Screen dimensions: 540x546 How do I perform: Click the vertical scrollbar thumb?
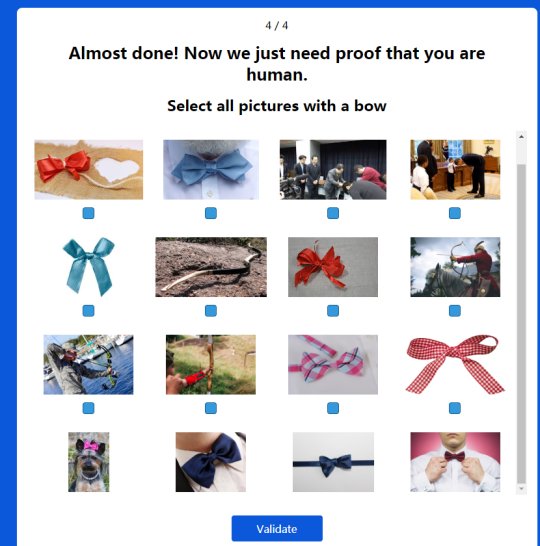click(521, 324)
